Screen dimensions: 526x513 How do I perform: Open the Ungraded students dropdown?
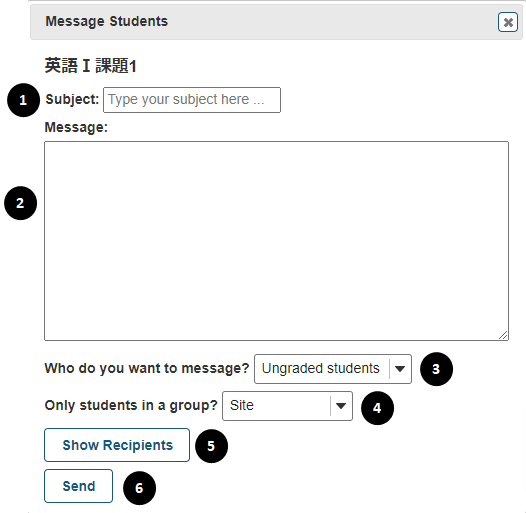[333, 369]
